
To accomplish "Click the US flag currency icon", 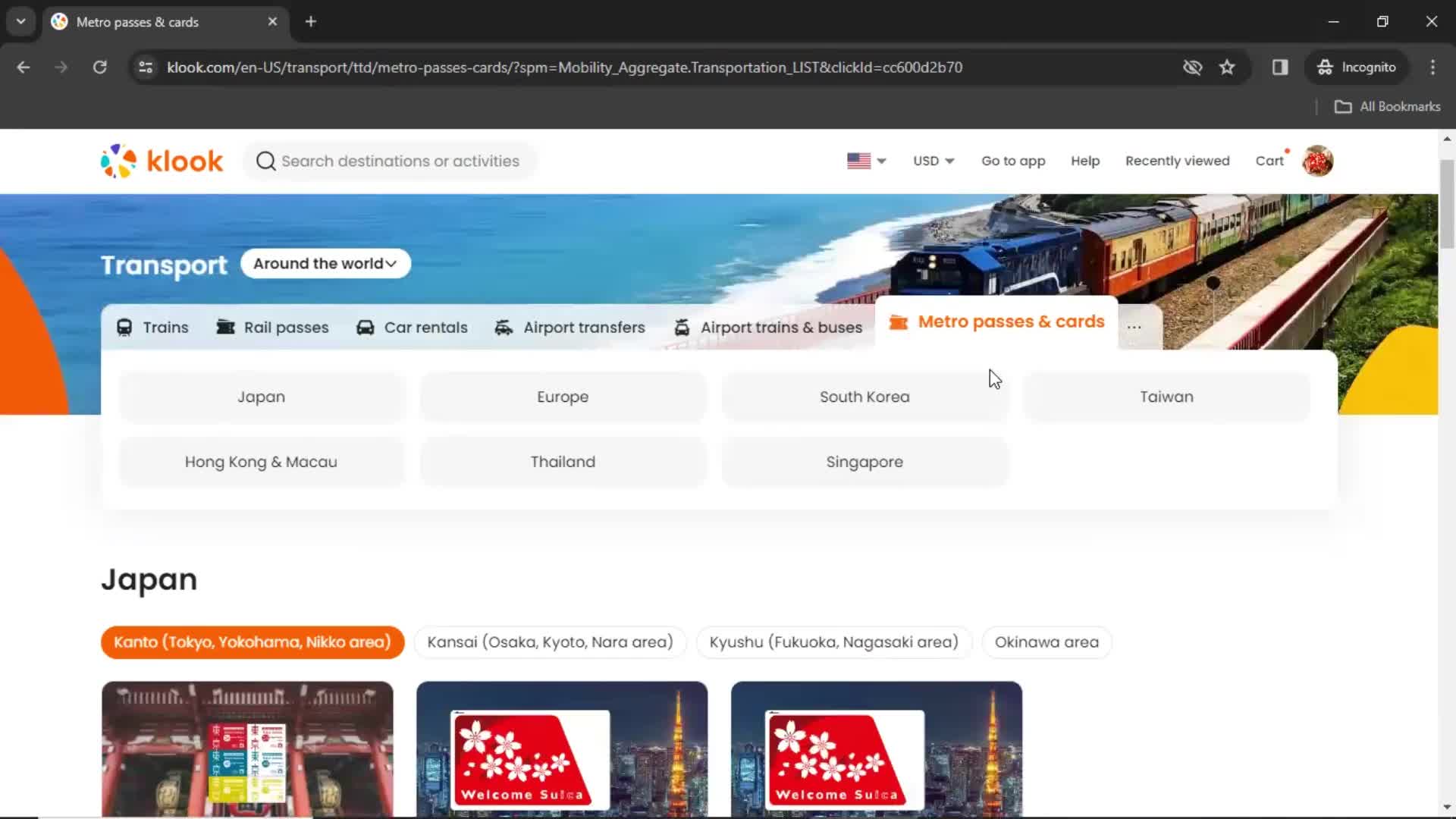I will coord(857,161).
